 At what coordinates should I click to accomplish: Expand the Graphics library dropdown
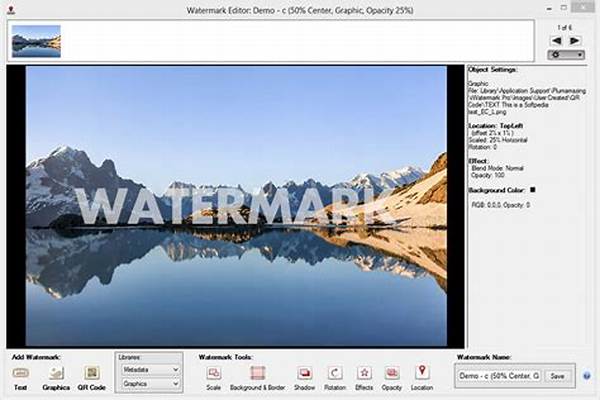point(150,381)
